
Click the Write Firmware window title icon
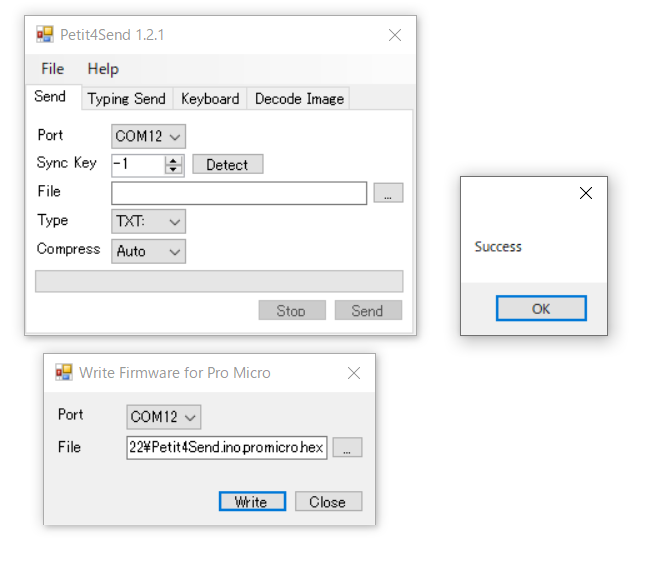pyautogui.click(x=64, y=372)
